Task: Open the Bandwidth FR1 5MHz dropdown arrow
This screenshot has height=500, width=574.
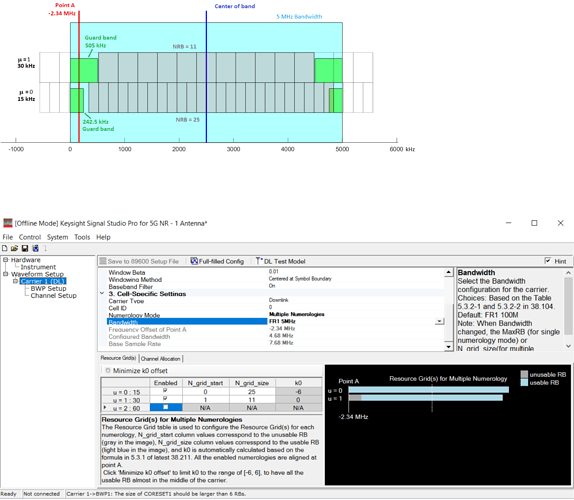Action: [x=439, y=321]
